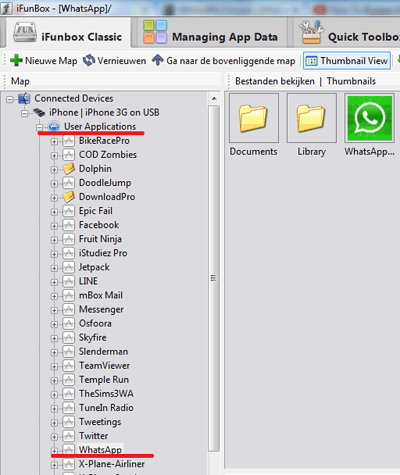Toggle the Thumbnail View button
The image size is (400, 475).
[347, 61]
